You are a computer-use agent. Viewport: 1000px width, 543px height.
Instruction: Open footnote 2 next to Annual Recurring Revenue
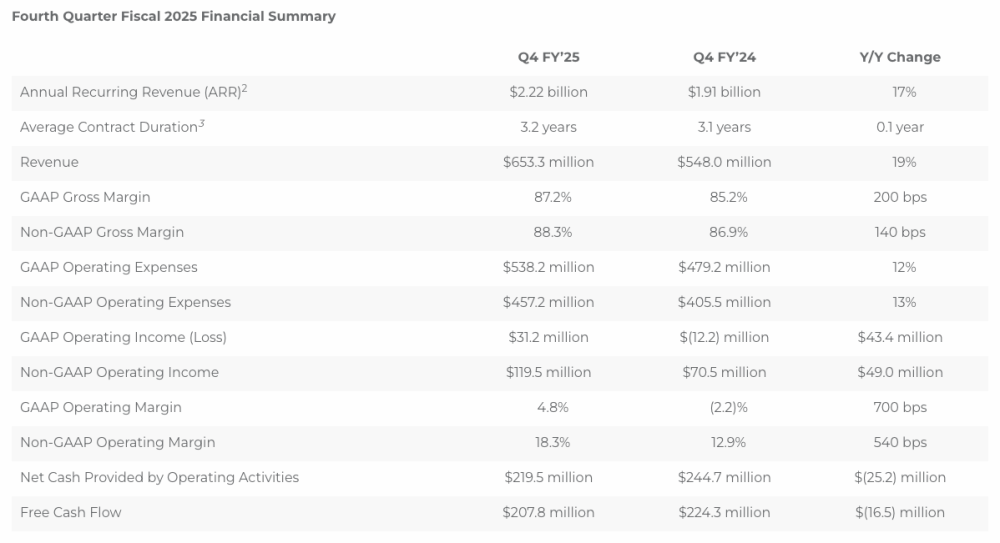click(244, 88)
